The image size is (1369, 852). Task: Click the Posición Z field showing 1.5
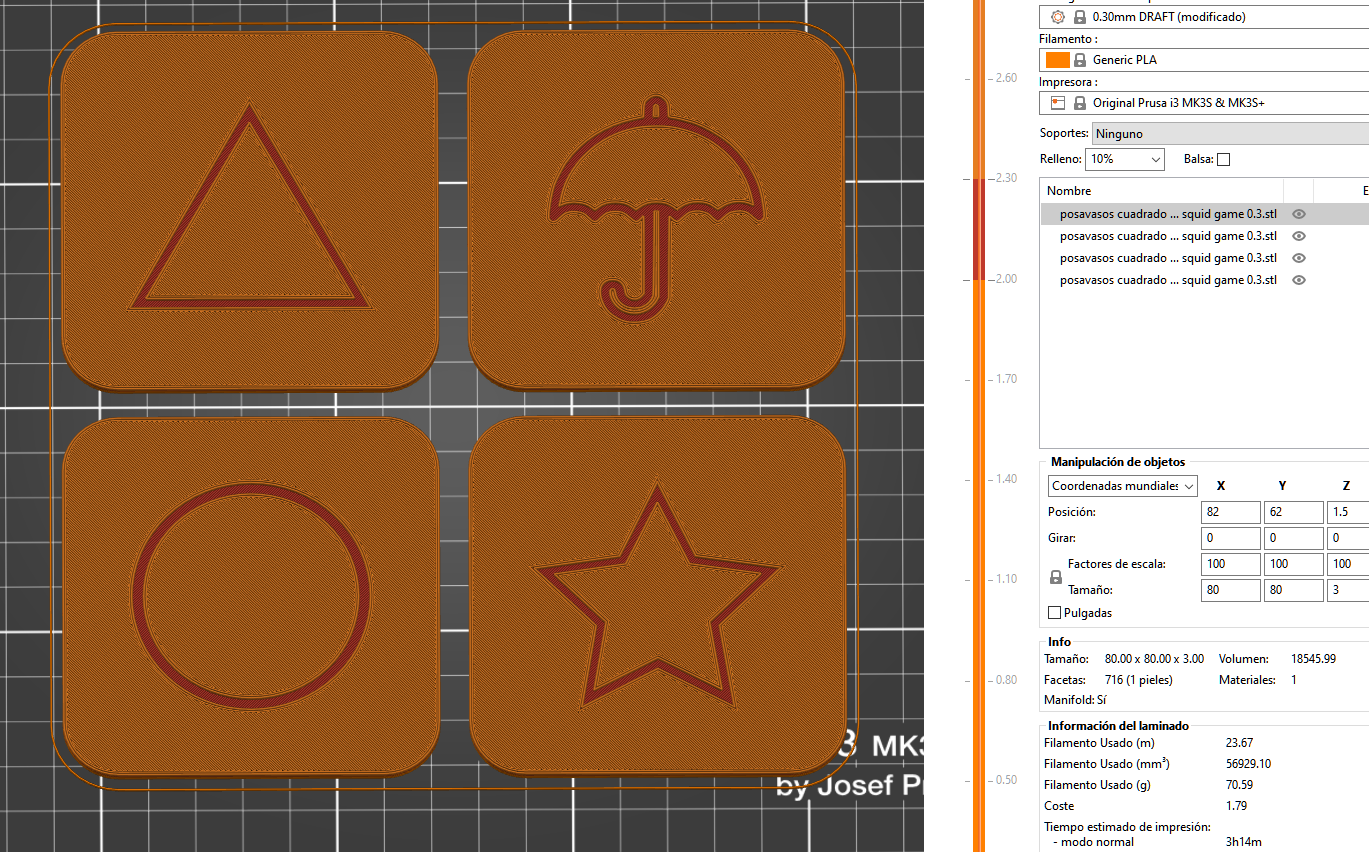(1348, 512)
